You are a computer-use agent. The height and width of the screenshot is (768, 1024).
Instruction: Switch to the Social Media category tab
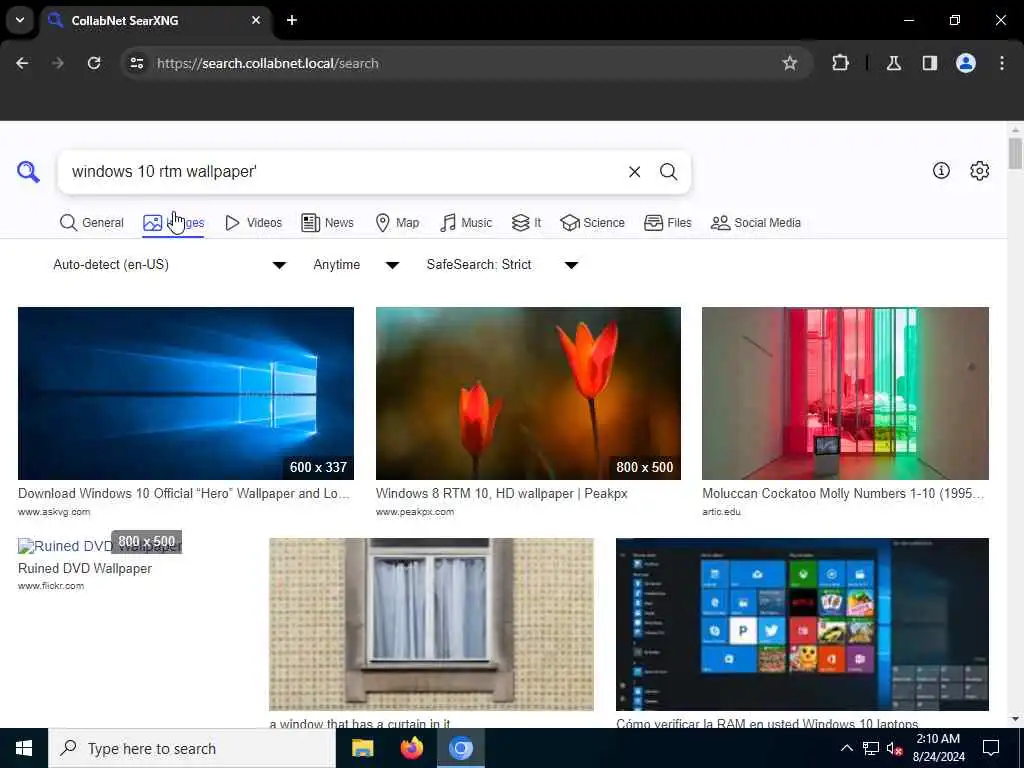(756, 223)
